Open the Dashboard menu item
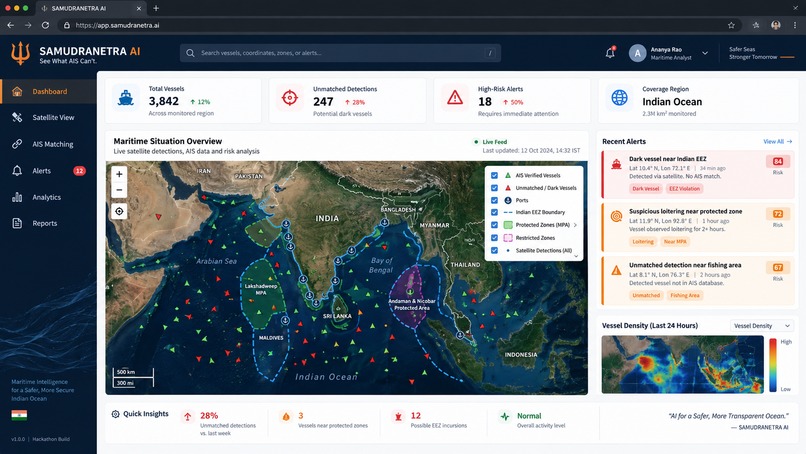The height and width of the screenshot is (454, 806). [48, 92]
